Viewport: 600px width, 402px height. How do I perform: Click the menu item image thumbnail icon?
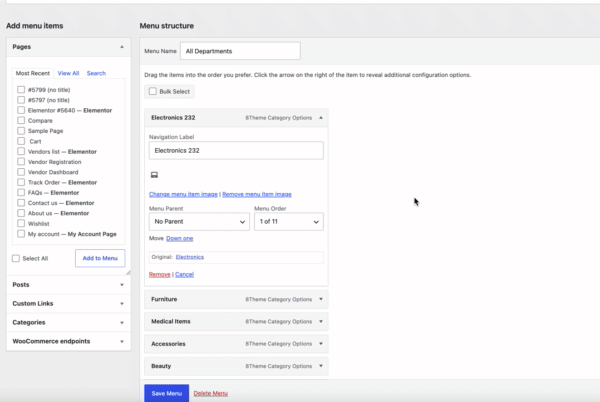click(x=154, y=175)
